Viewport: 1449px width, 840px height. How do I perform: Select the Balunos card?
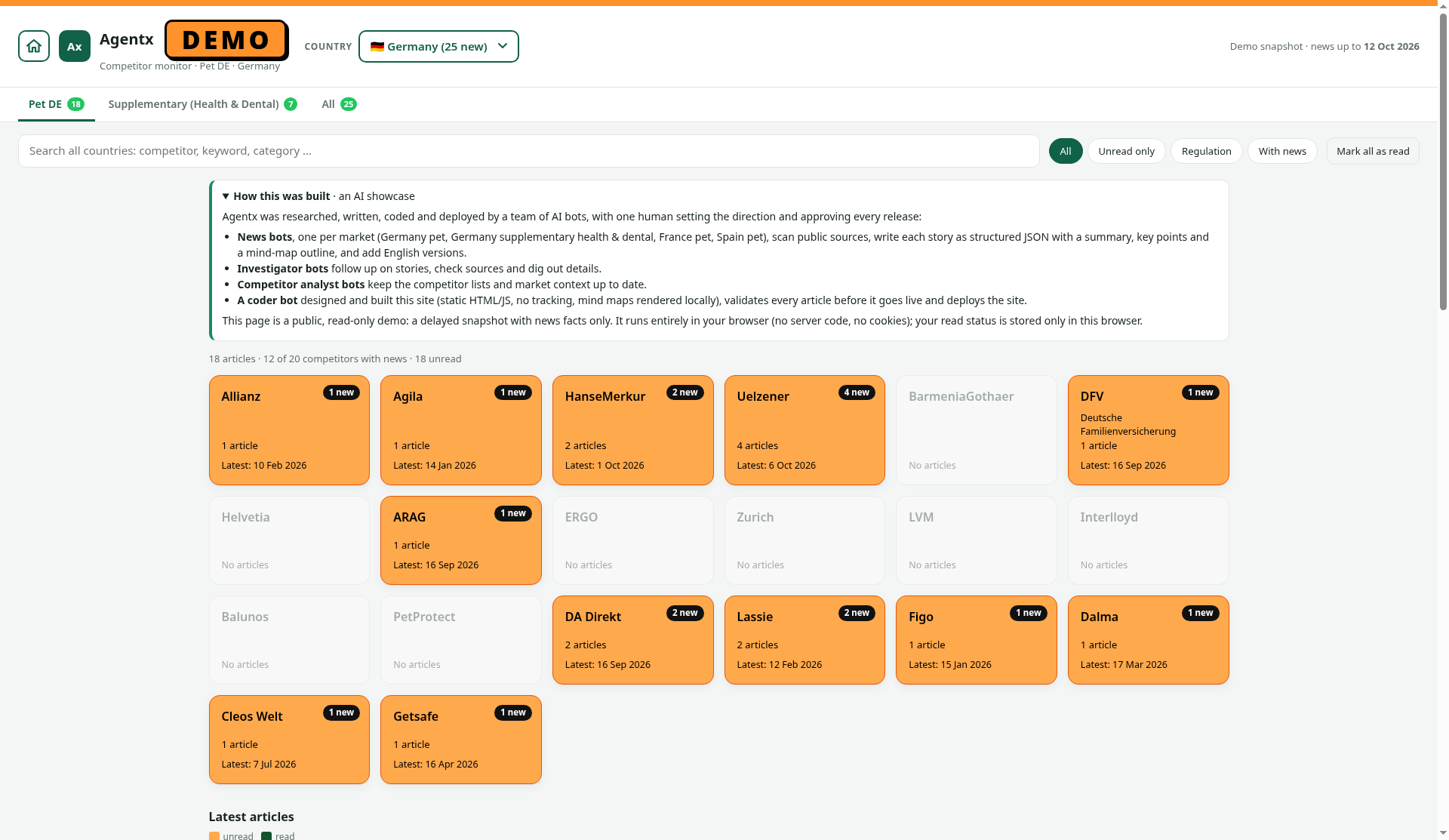tap(289, 640)
